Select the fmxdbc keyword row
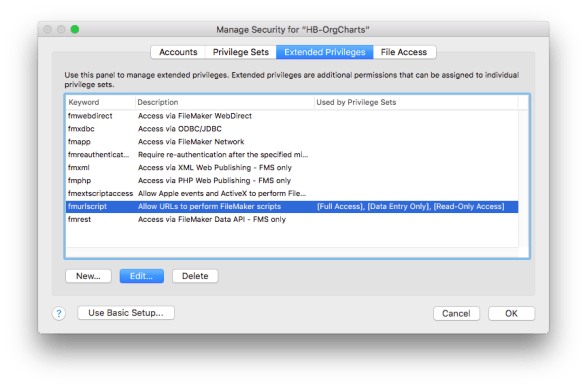Screen dimensions: 587x388 292,129
